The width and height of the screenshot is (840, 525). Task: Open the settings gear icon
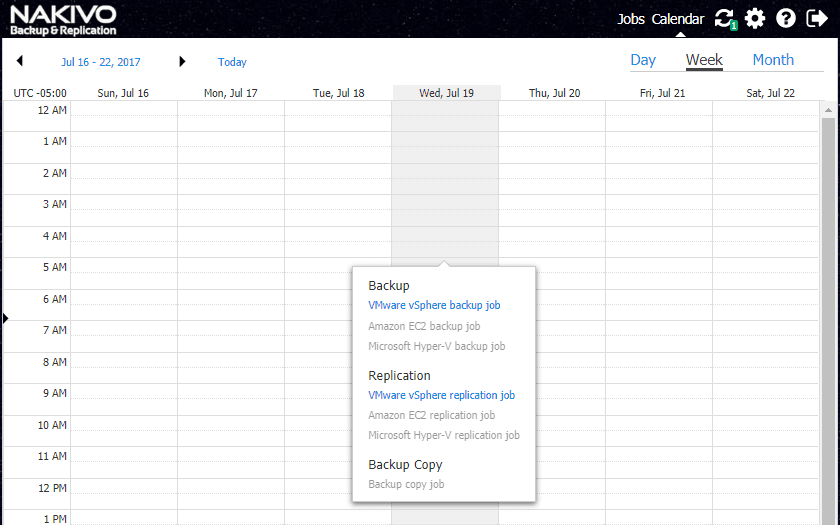(x=755, y=18)
